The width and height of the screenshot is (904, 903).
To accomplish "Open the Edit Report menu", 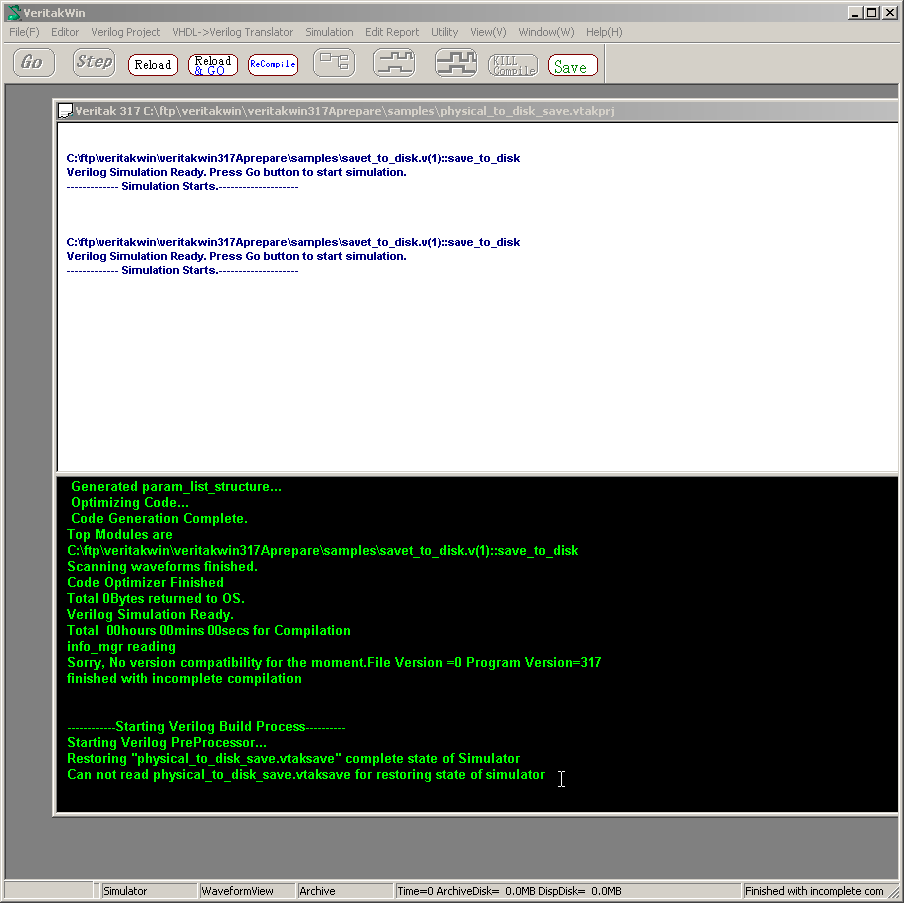I will point(392,32).
